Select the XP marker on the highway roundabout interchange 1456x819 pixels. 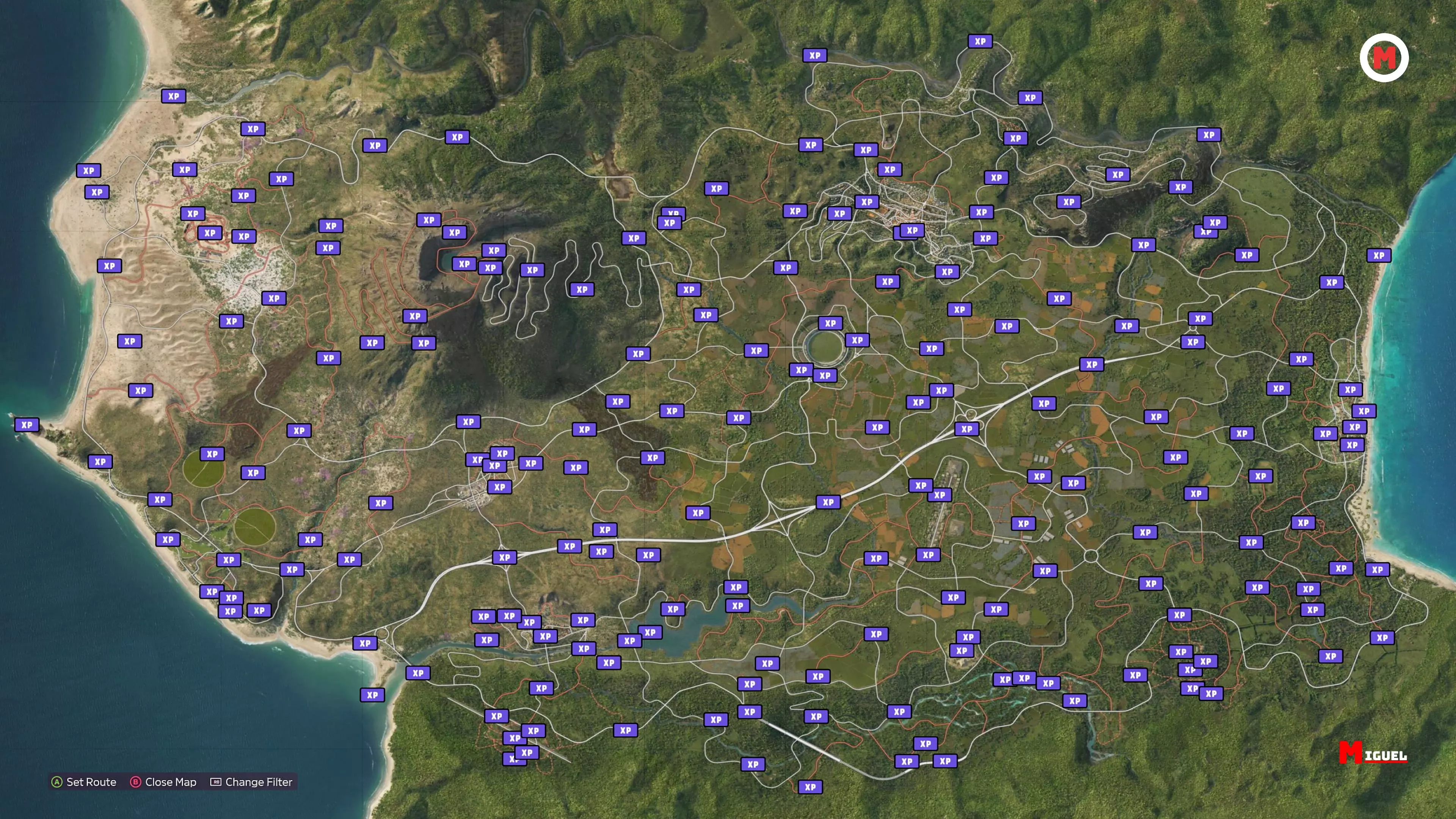(966, 428)
